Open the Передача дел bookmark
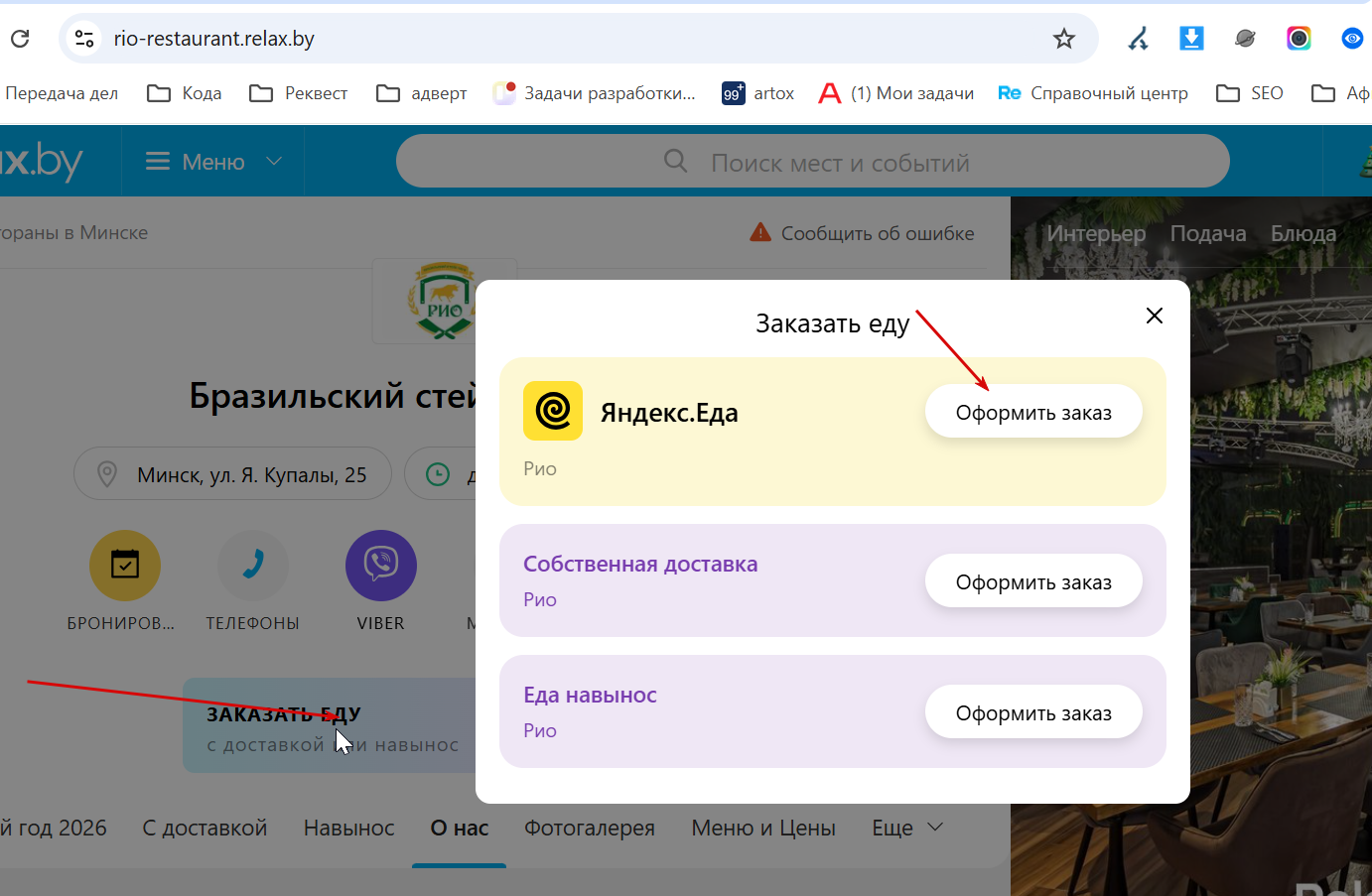Screen dimensions: 1372x896 pyautogui.click(x=62, y=93)
